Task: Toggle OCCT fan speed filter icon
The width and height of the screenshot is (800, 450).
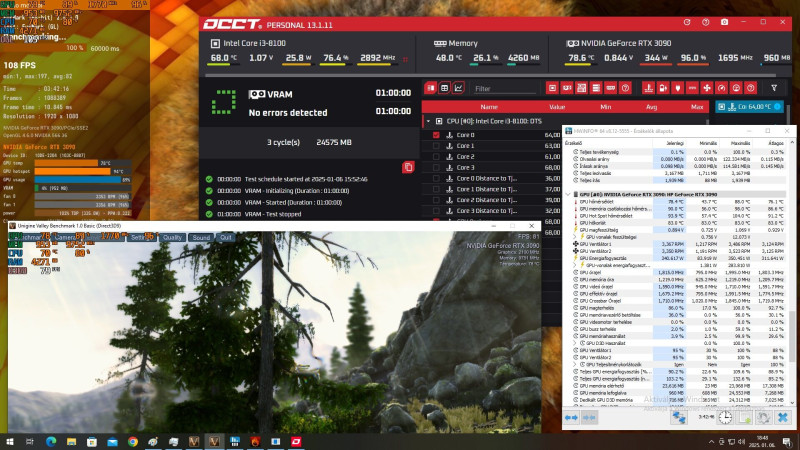Action: pyautogui.click(x=707, y=88)
